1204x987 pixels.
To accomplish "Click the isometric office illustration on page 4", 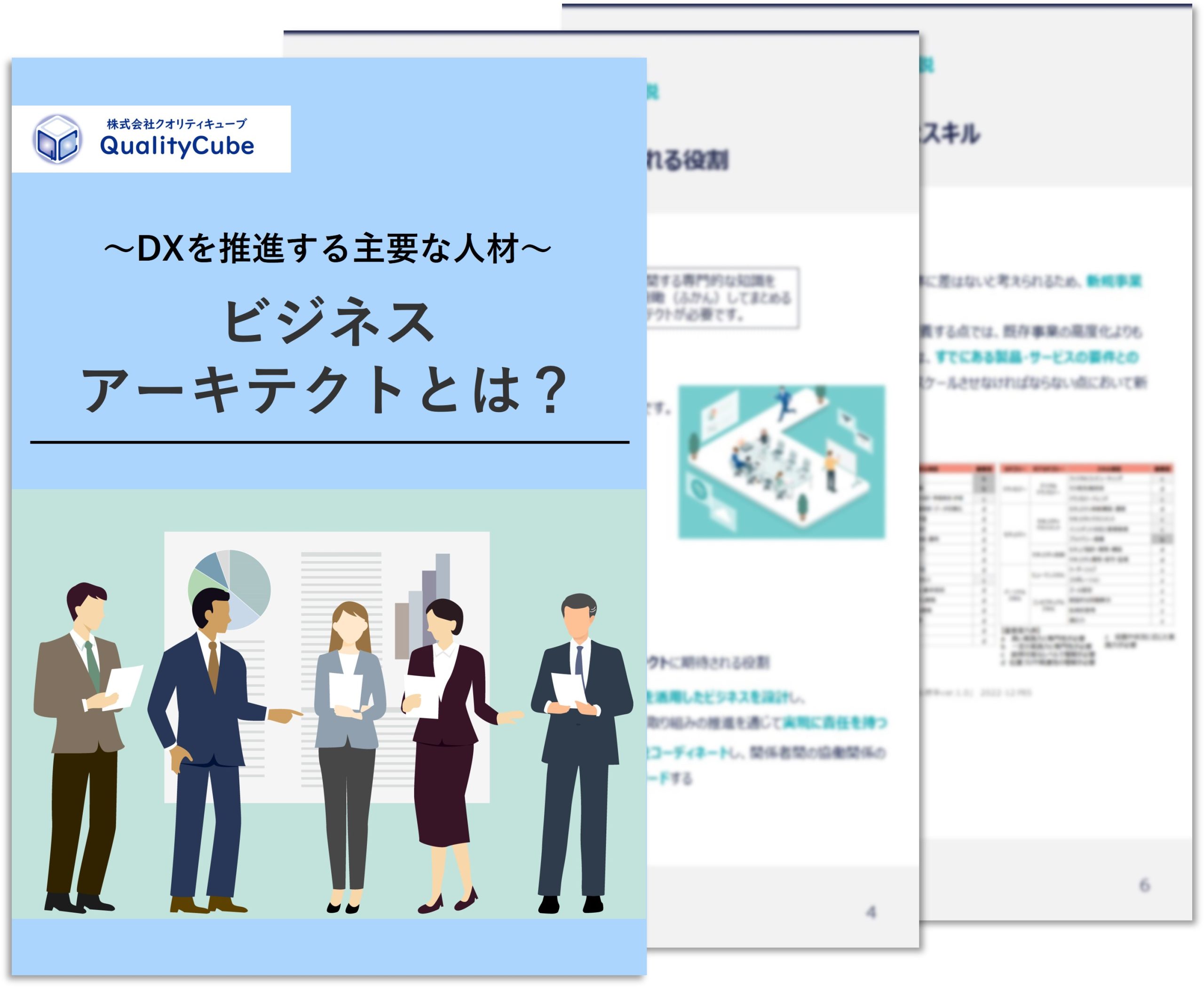I will (x=782, y=462).
